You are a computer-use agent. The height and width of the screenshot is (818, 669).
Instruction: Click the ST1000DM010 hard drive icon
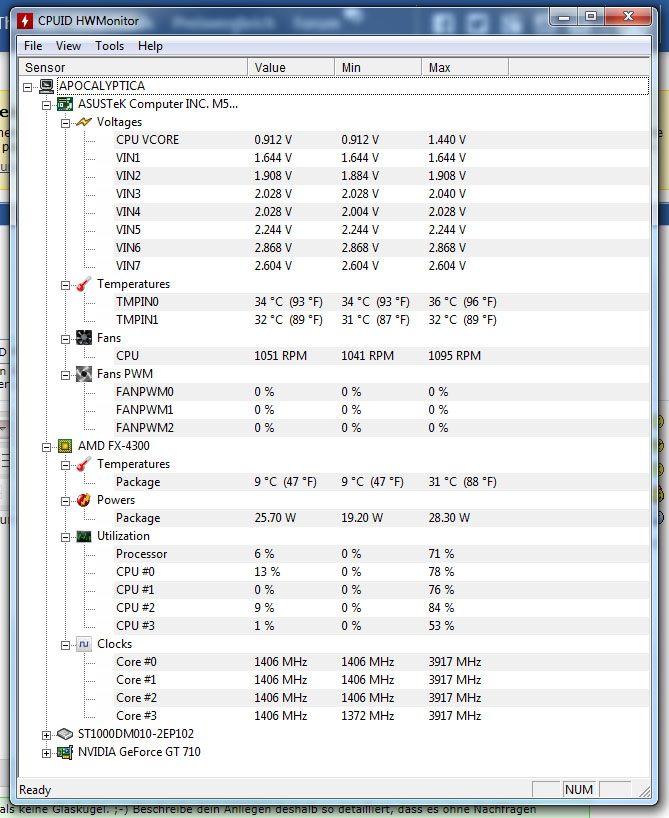point(65,734)
